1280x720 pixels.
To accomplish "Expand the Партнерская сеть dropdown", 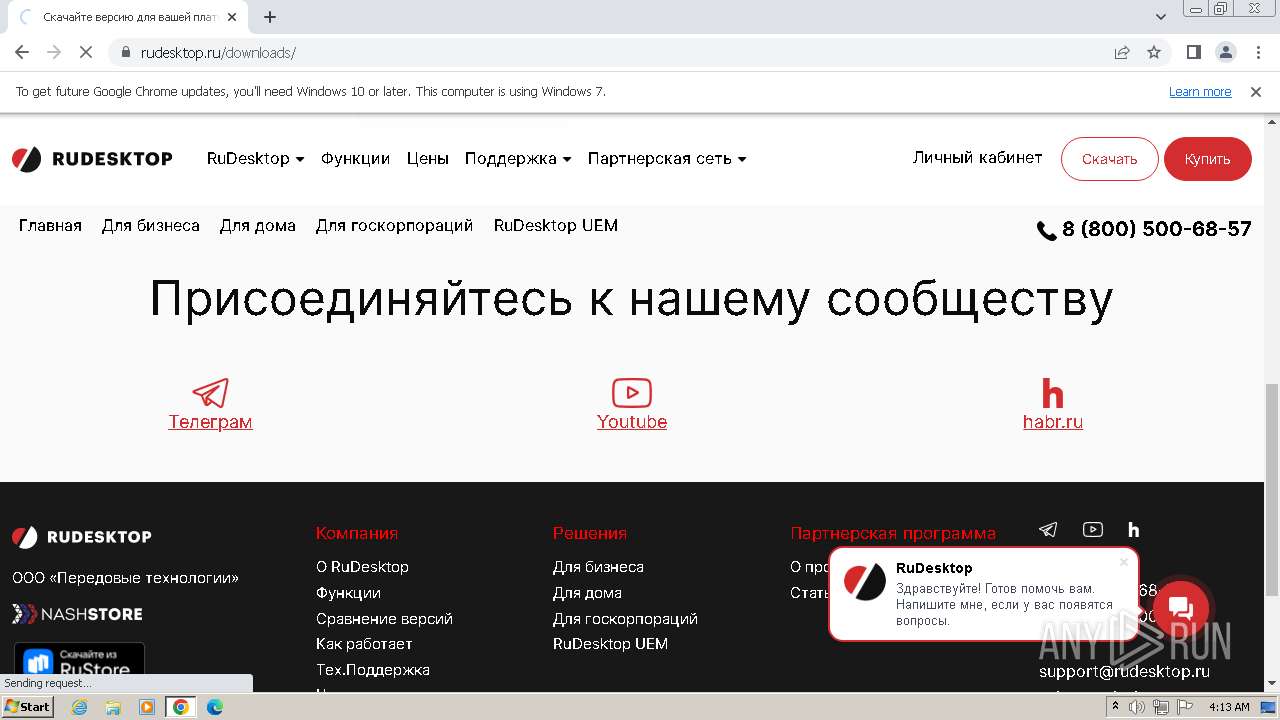I will coord(667,158).
